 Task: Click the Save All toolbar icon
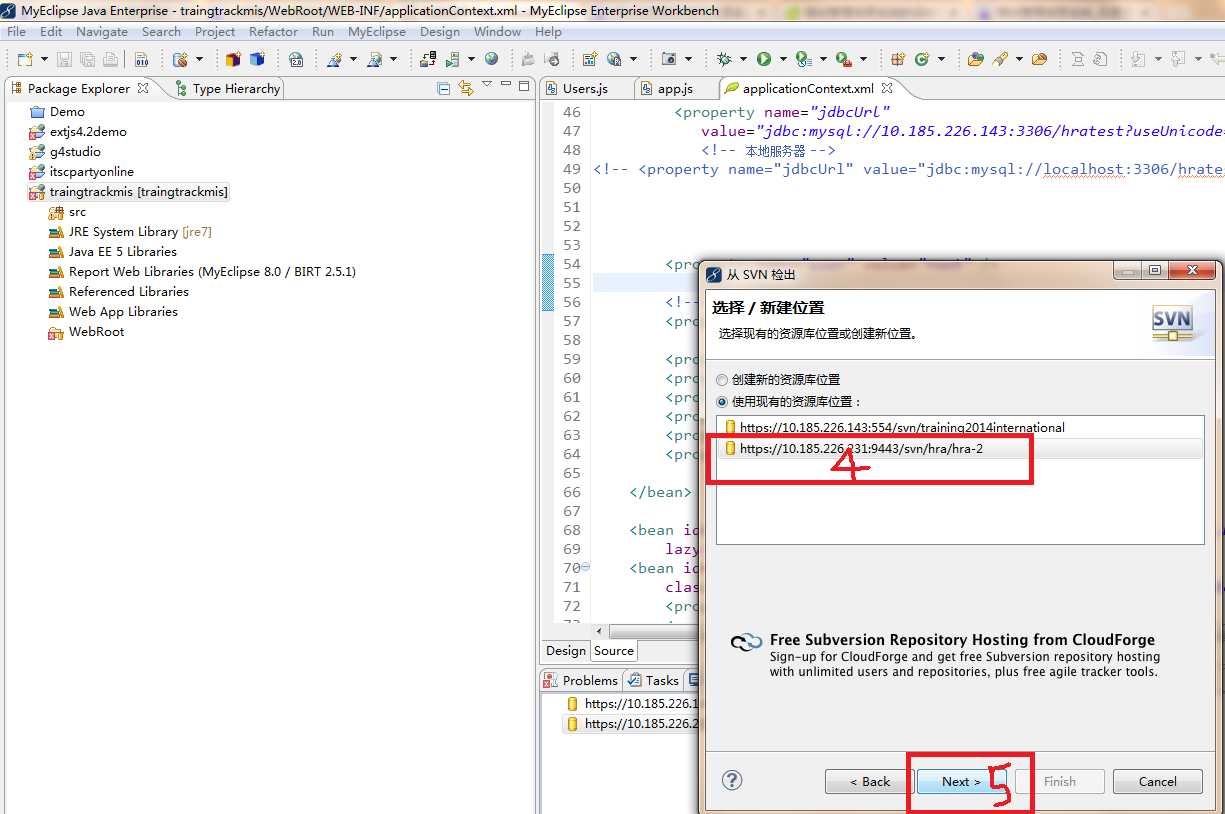(88, 59)
